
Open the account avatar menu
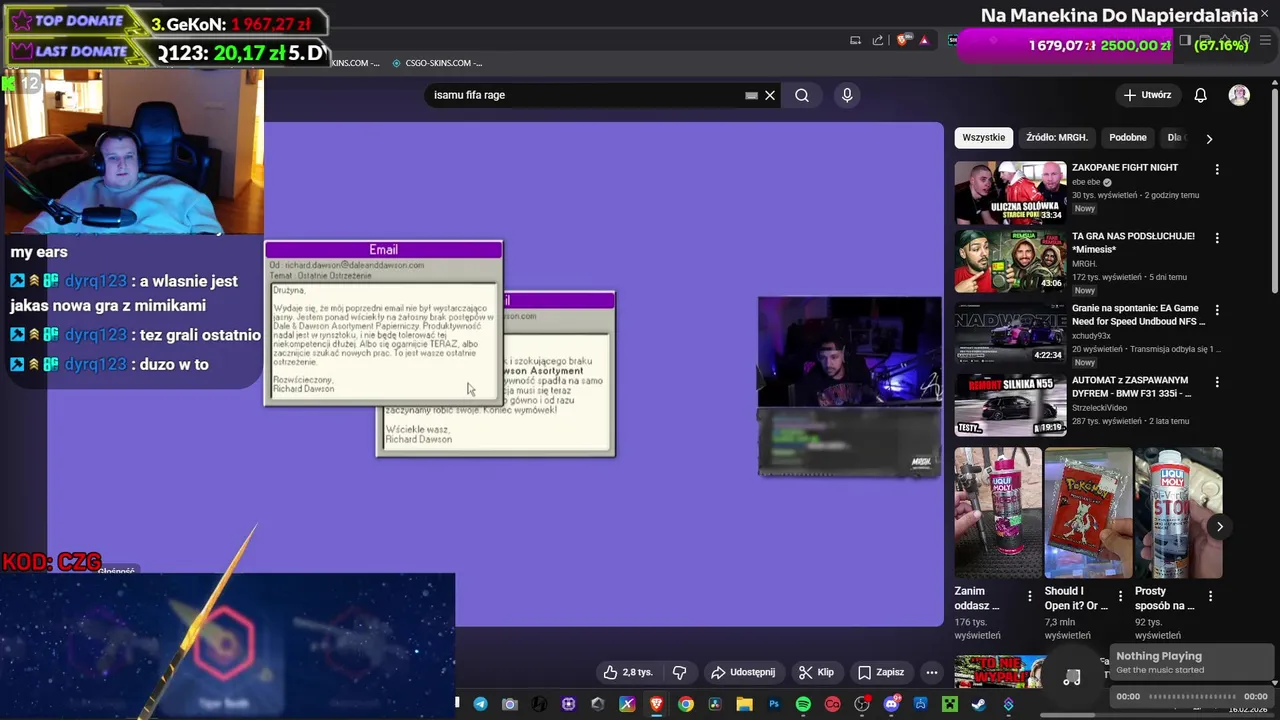pos(1239,95)
